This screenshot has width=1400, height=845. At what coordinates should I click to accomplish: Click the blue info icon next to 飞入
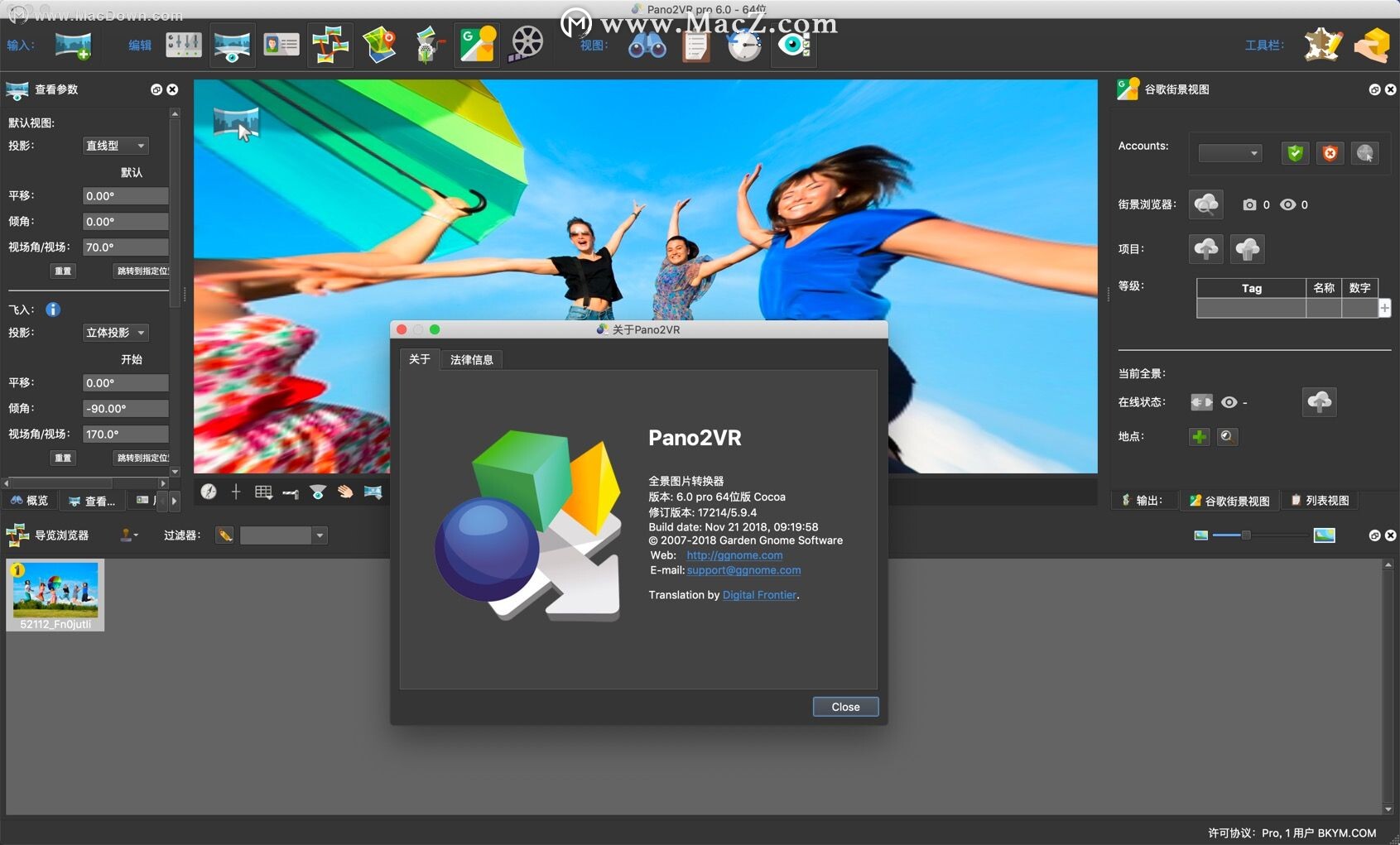pos(53,310)
